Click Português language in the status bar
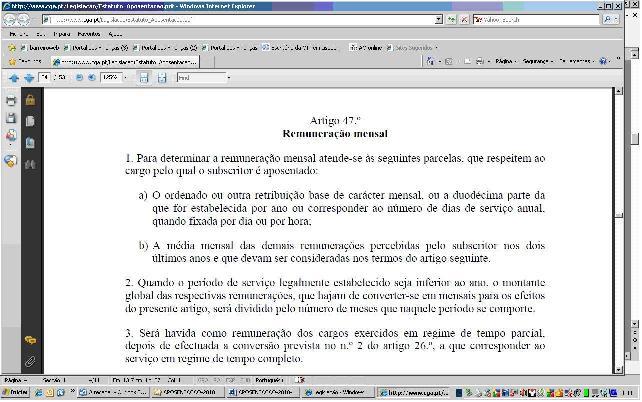The image size is (642, 402). point(269,380)
